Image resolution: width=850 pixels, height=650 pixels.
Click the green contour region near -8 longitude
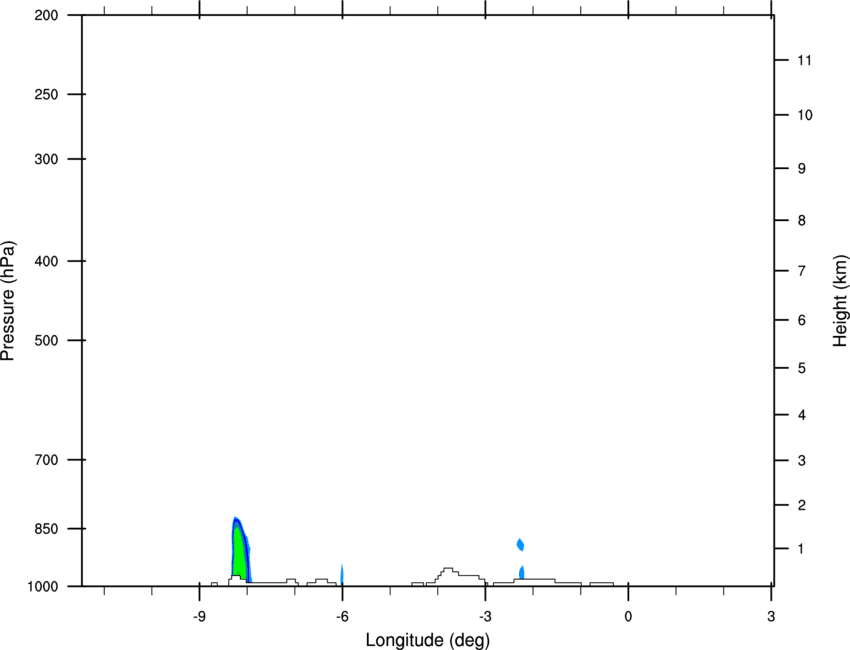point(240,553)
